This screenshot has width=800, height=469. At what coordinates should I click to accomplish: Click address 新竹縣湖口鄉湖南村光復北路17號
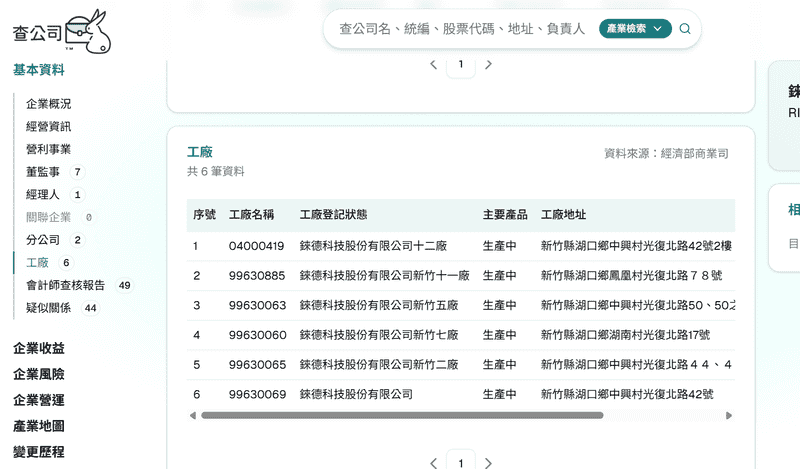click(x=626, y=335)
